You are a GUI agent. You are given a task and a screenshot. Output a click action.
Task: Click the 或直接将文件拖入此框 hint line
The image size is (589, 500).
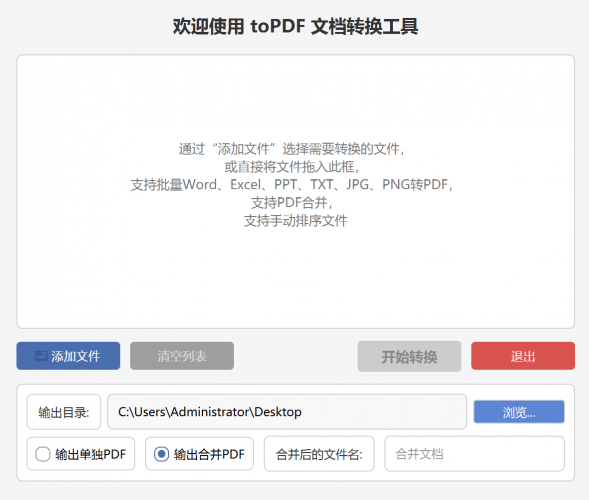(x=292, y=167)
